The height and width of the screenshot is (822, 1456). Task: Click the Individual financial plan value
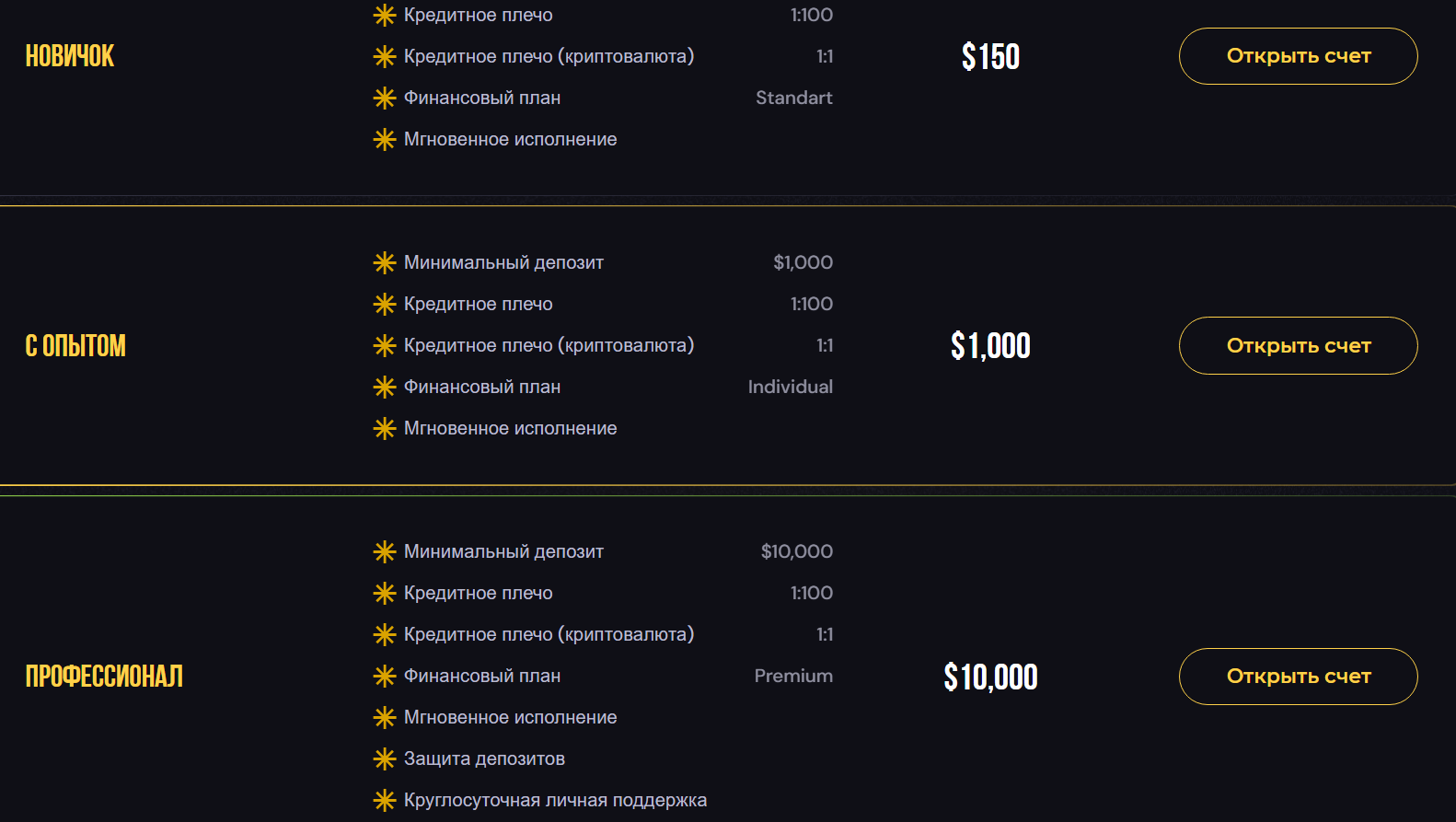point(791,387)
